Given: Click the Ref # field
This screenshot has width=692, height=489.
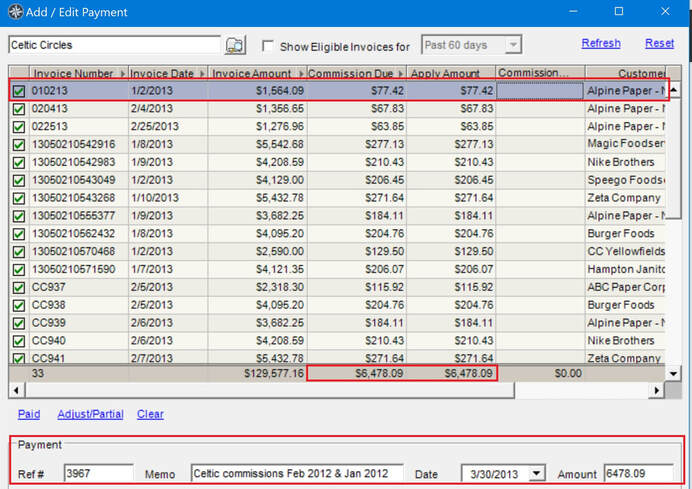Looking at the screenshot, I should pyautogui.click(x=99, y=474).
